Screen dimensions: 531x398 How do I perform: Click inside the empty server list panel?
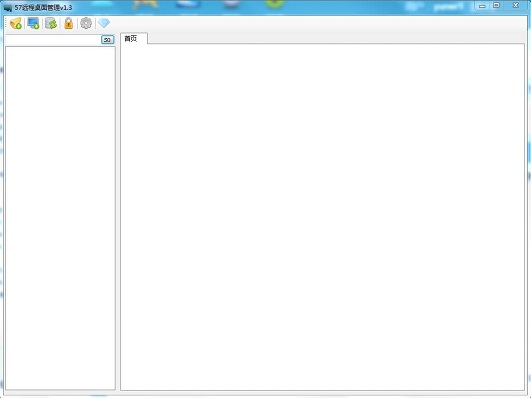click(60, 218)
